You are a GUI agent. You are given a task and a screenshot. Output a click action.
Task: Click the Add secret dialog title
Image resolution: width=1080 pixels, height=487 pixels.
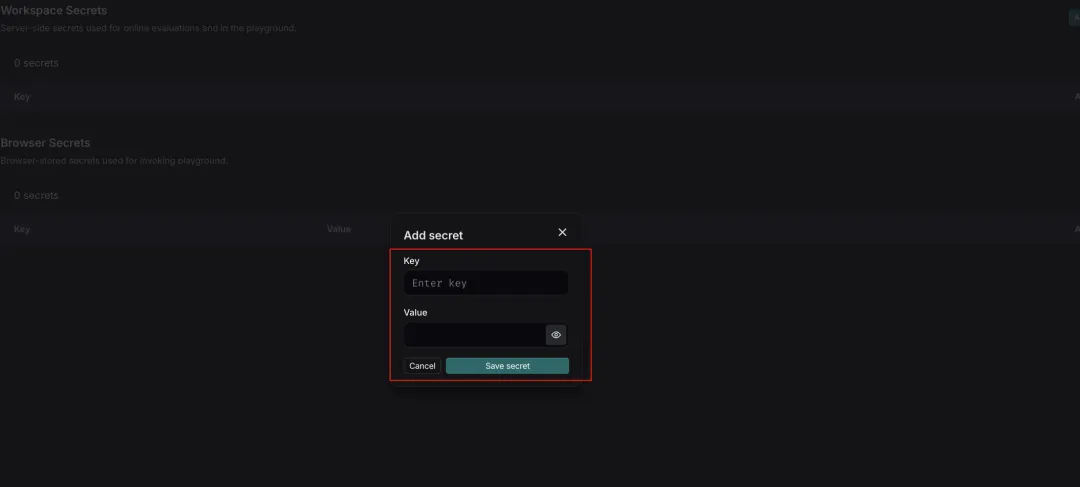[433, 236]
